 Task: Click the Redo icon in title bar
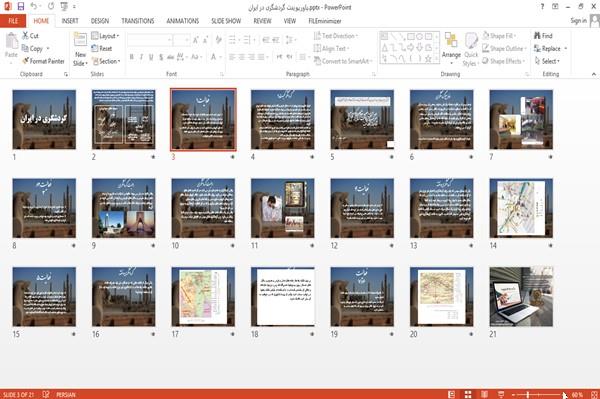pyautogui.click(x=51, y=7)
